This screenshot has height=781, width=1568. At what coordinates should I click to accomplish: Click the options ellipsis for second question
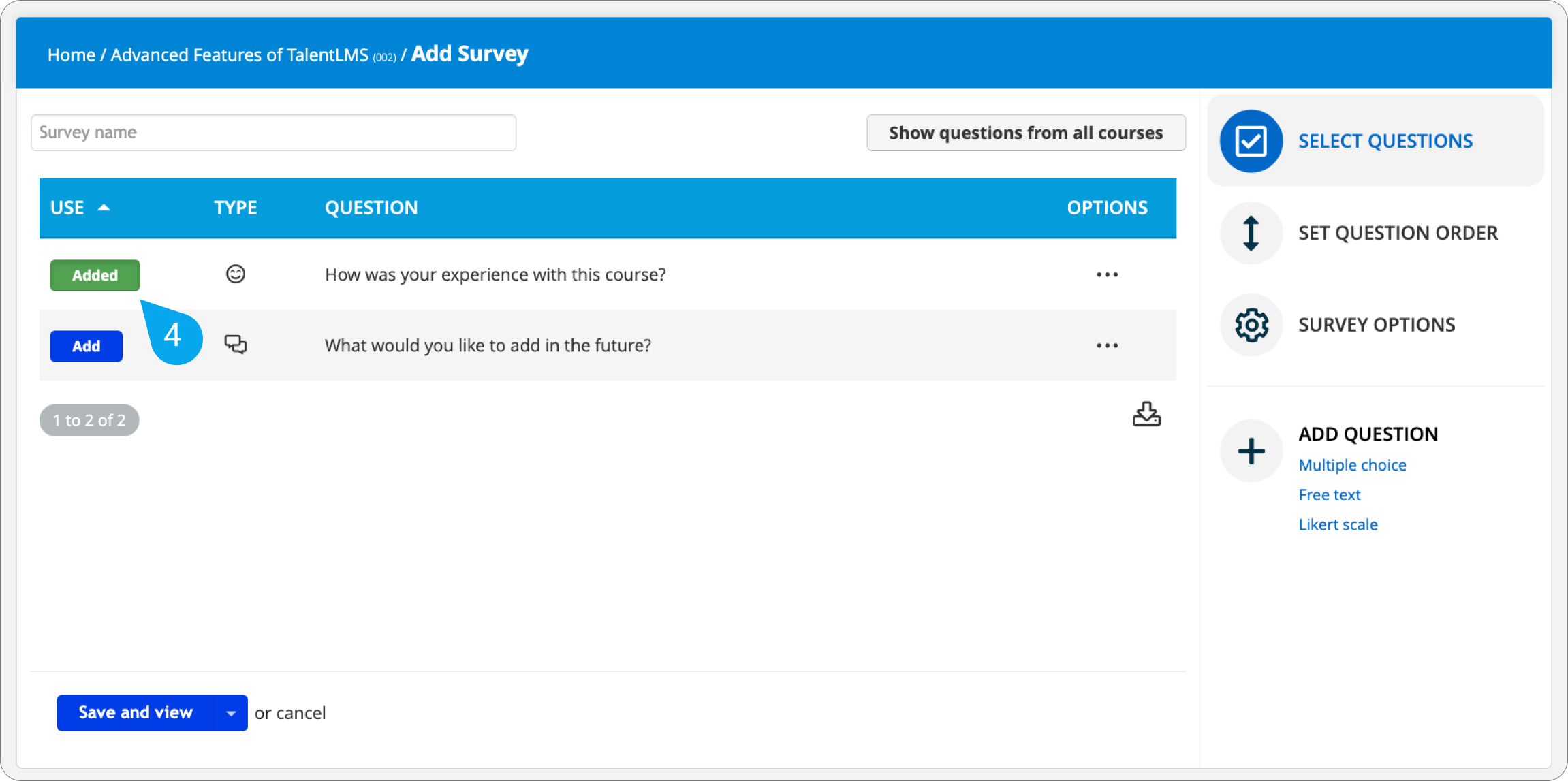tap(1107, 345)
